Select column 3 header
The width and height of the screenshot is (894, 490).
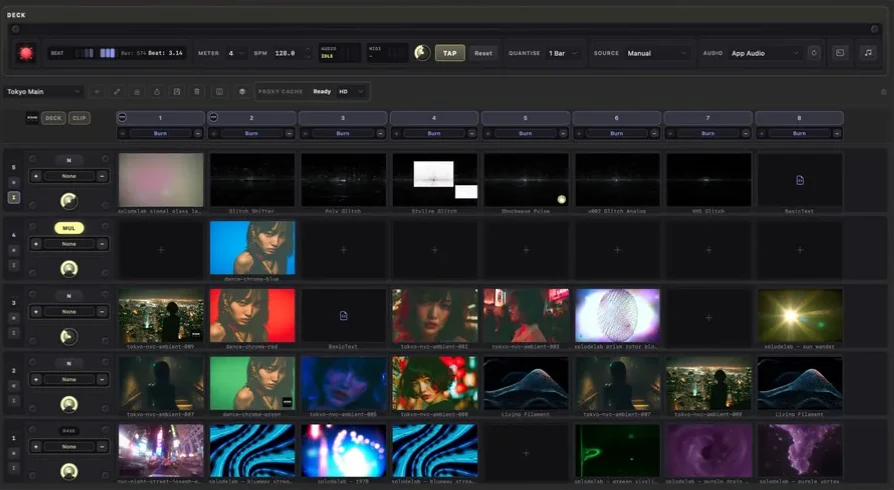343,118
